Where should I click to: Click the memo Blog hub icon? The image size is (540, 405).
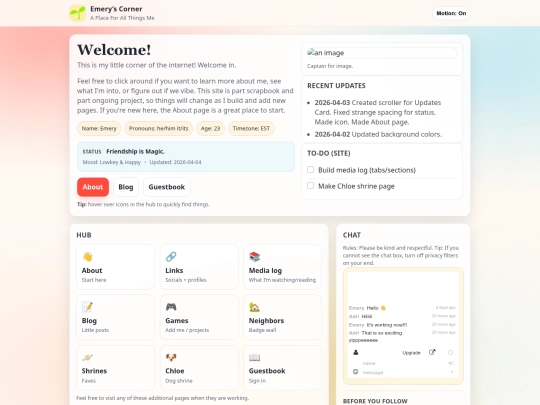[x=87, y=307]
